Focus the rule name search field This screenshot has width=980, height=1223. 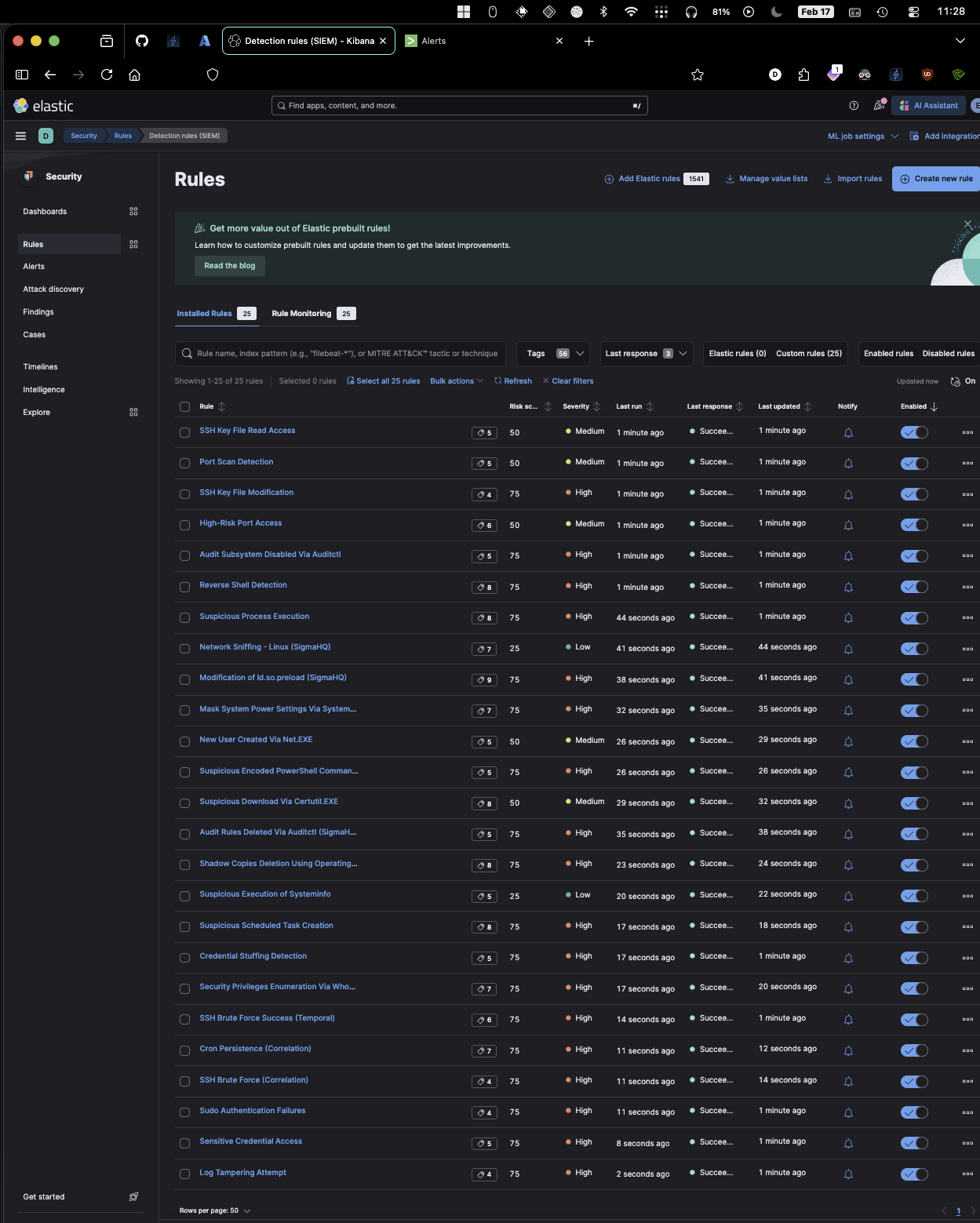pyautogui.click(x=341, y=354)
